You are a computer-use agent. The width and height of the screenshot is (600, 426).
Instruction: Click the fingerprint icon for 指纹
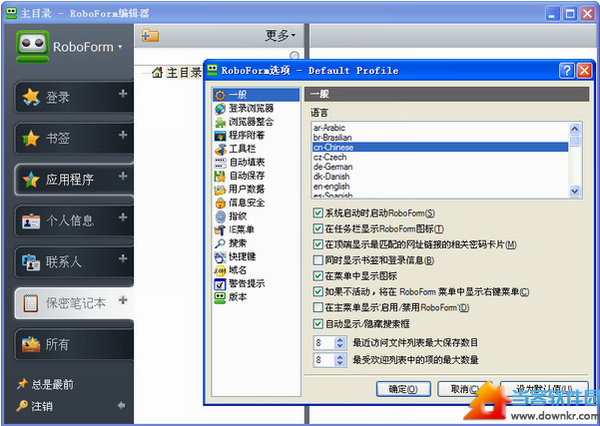tap(220, 217)
